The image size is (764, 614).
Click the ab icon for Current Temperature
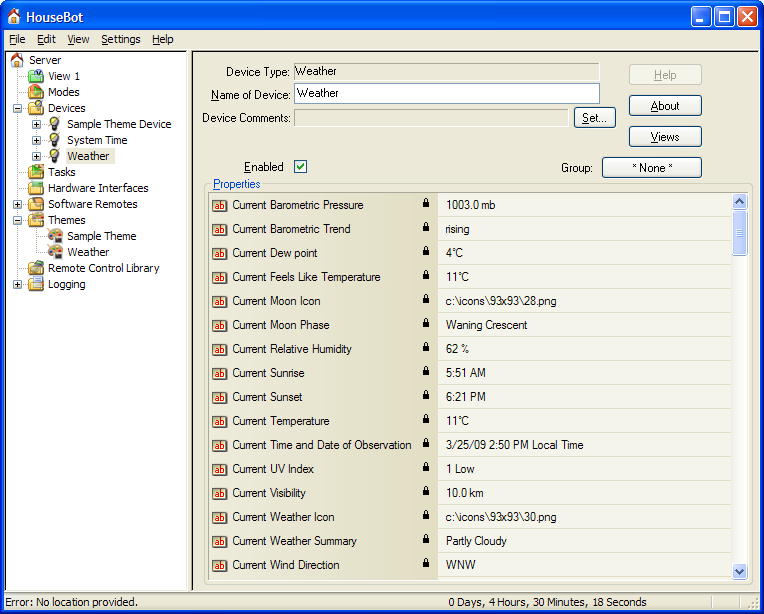pyautogui.click(x=220, y=422)
